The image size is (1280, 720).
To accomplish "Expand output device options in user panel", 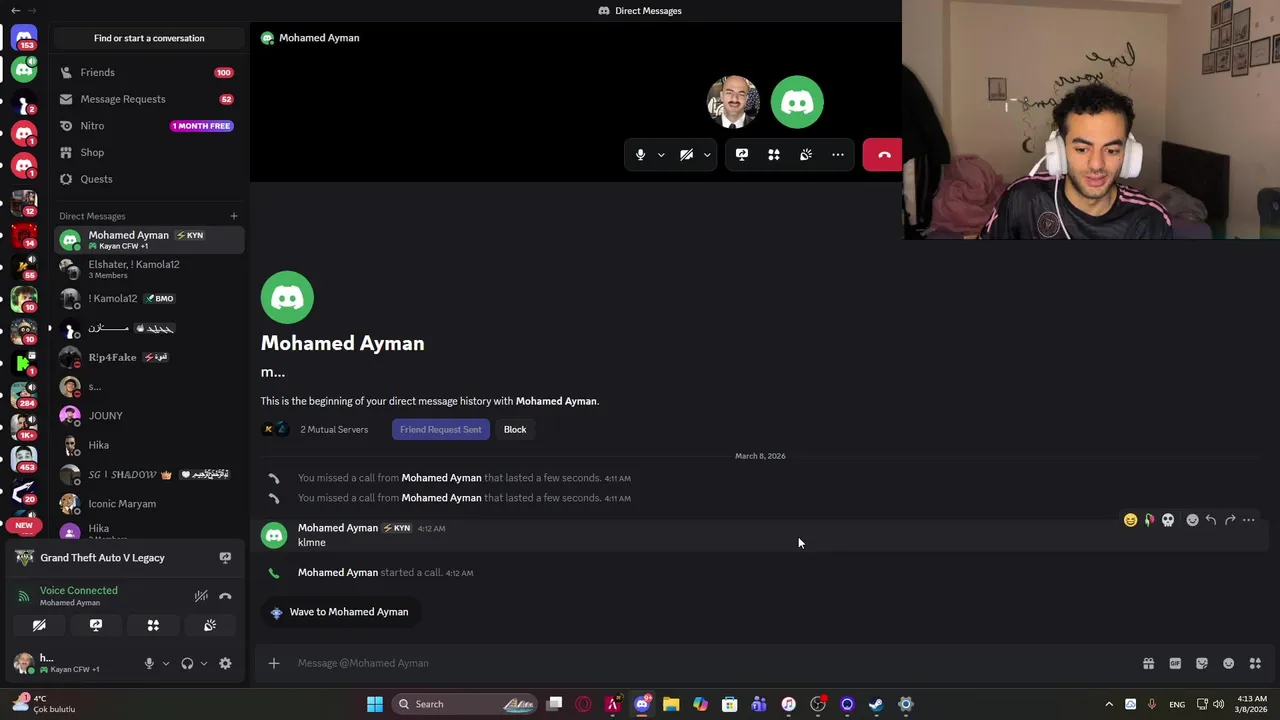I will coord(204,663).
